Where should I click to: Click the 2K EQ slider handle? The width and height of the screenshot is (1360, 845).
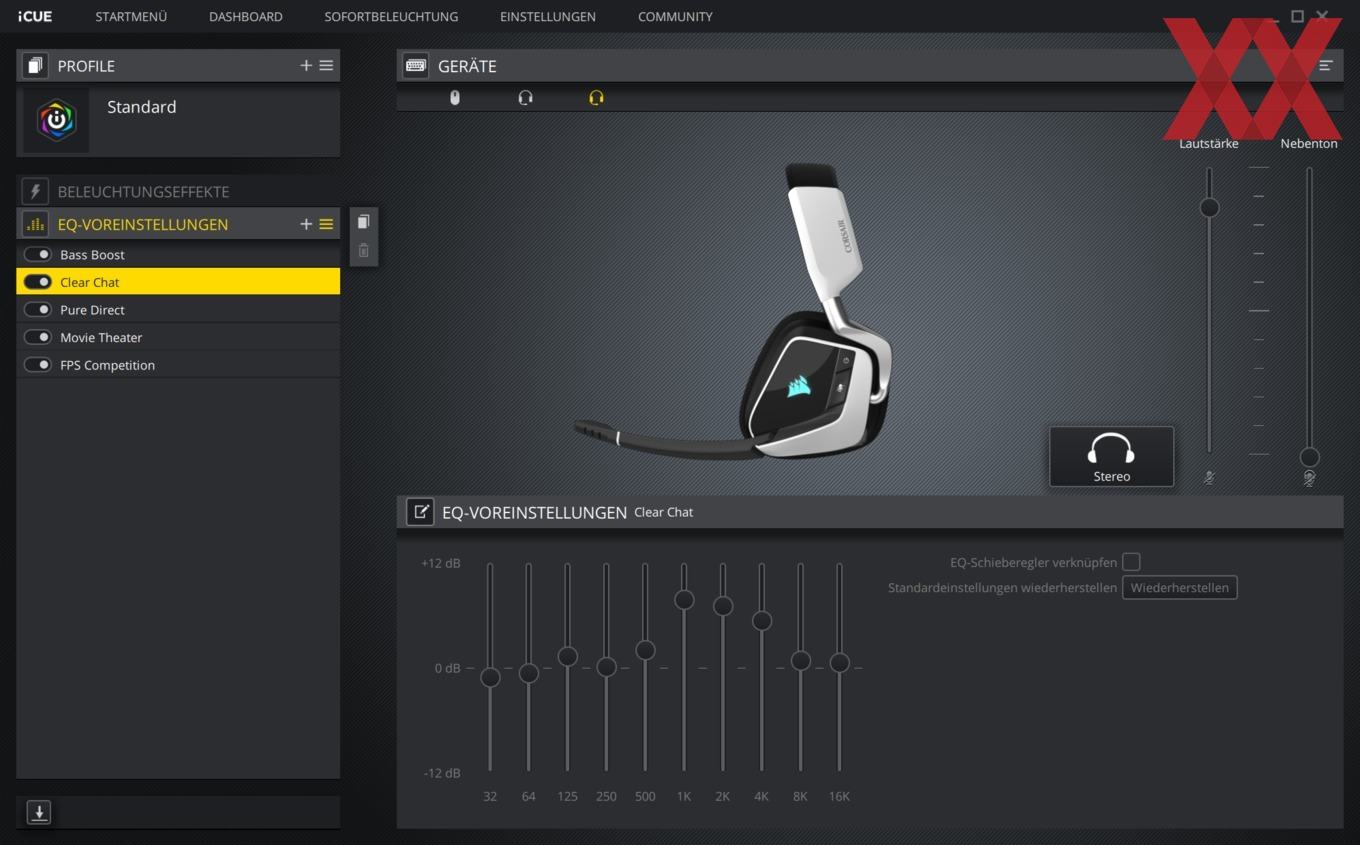pos(723,606)
